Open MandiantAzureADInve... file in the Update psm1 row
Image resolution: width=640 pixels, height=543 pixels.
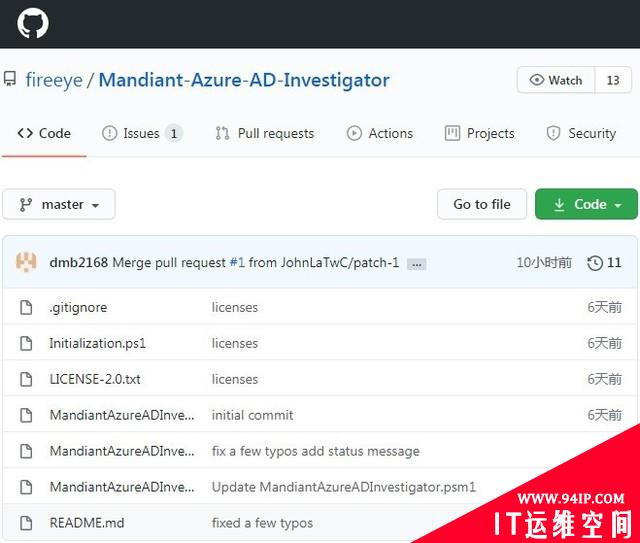(122, 487)
